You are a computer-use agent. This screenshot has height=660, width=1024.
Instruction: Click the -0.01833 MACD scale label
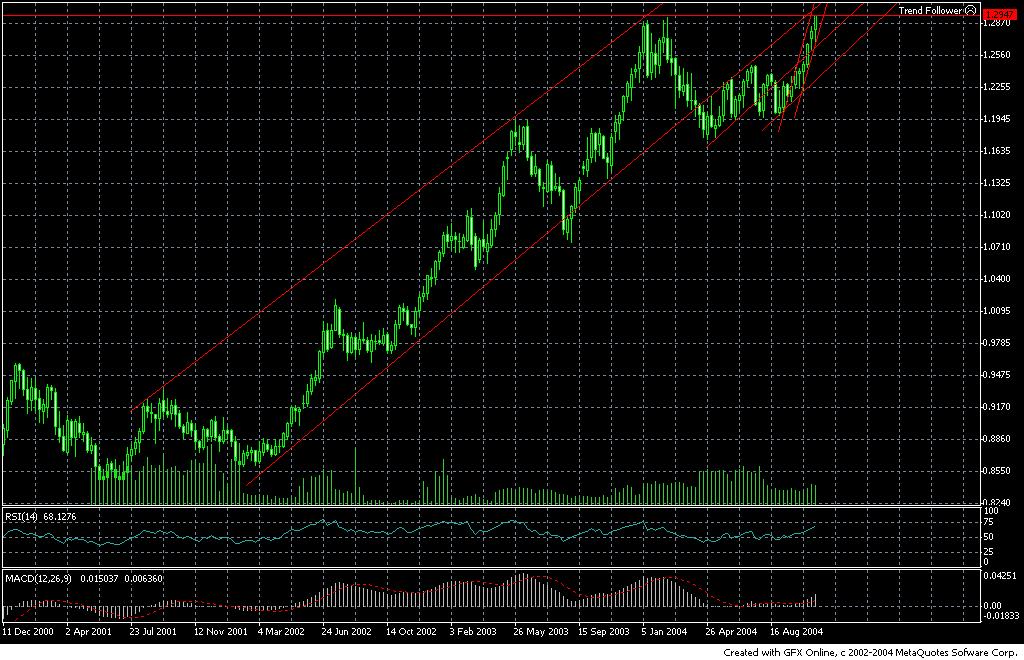(x=1001, y=616)
